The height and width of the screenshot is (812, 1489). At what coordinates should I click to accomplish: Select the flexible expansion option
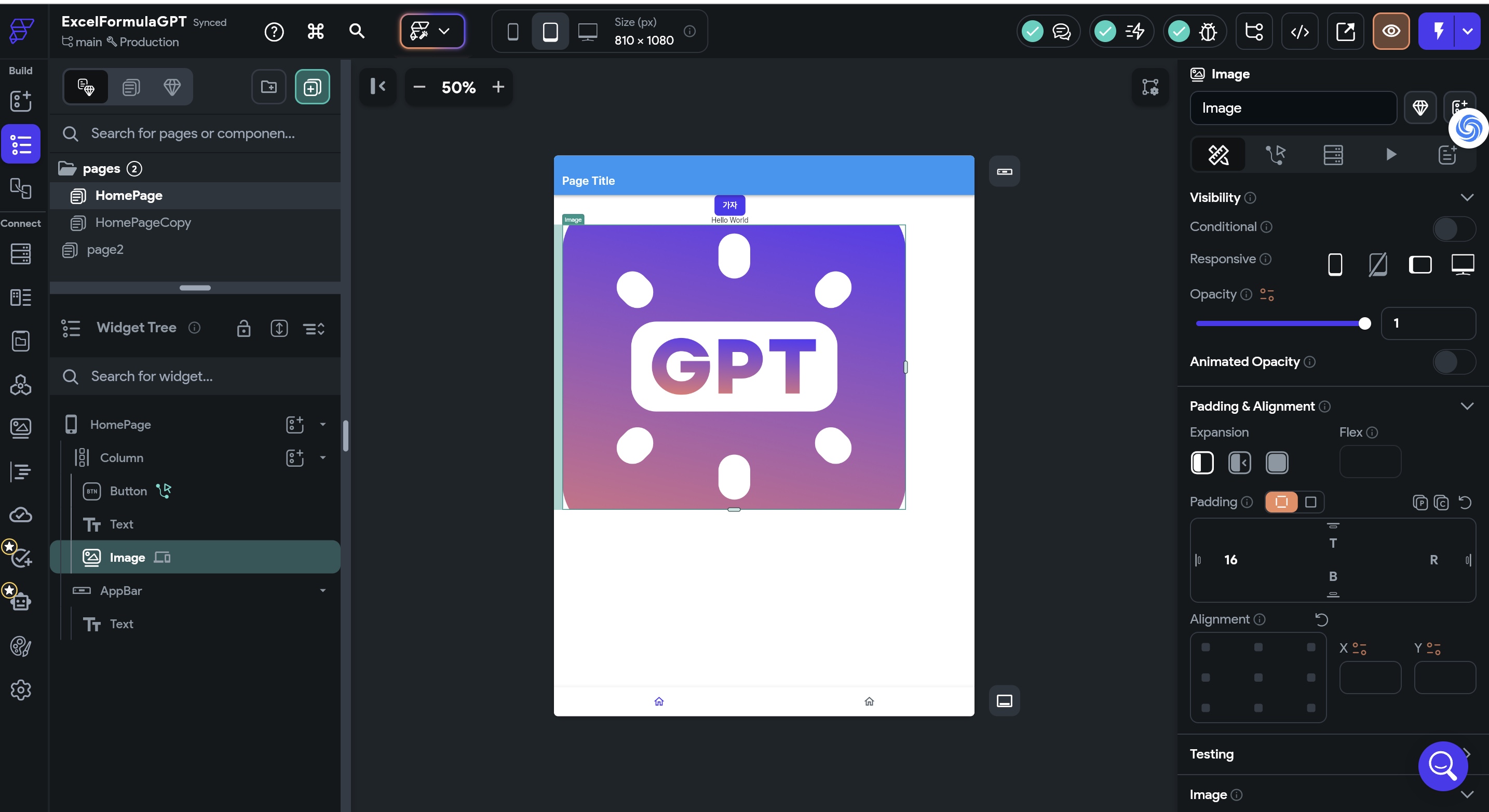[1239, 463]
